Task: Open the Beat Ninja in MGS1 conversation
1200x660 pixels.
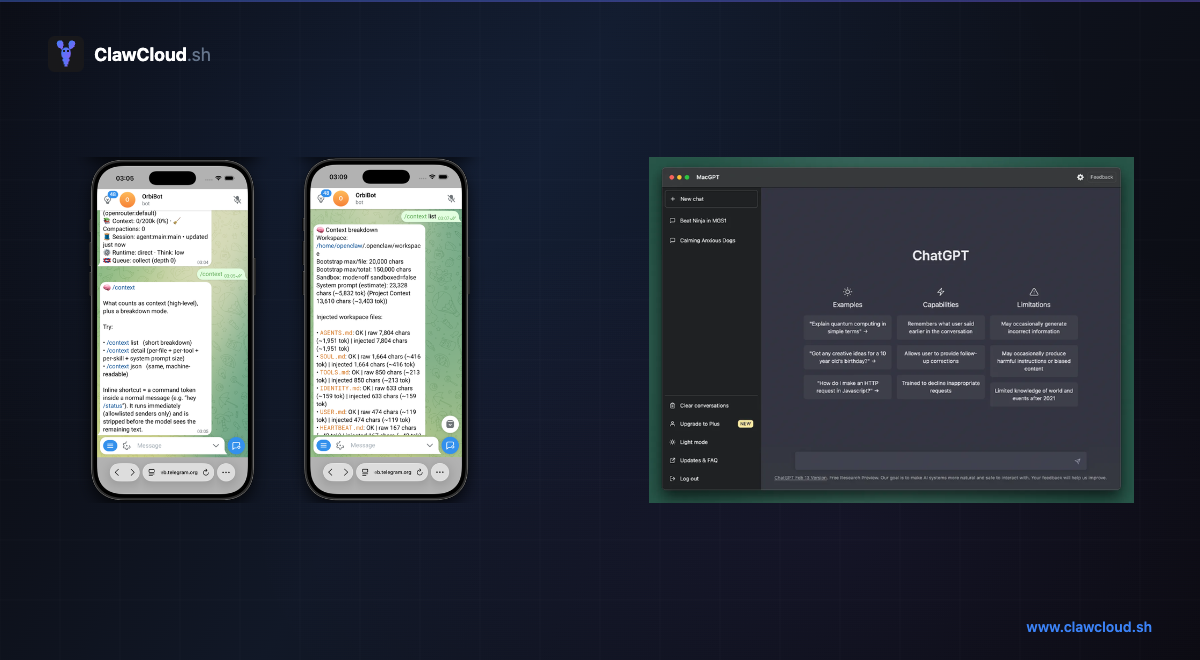Action: tap(702, 220)
